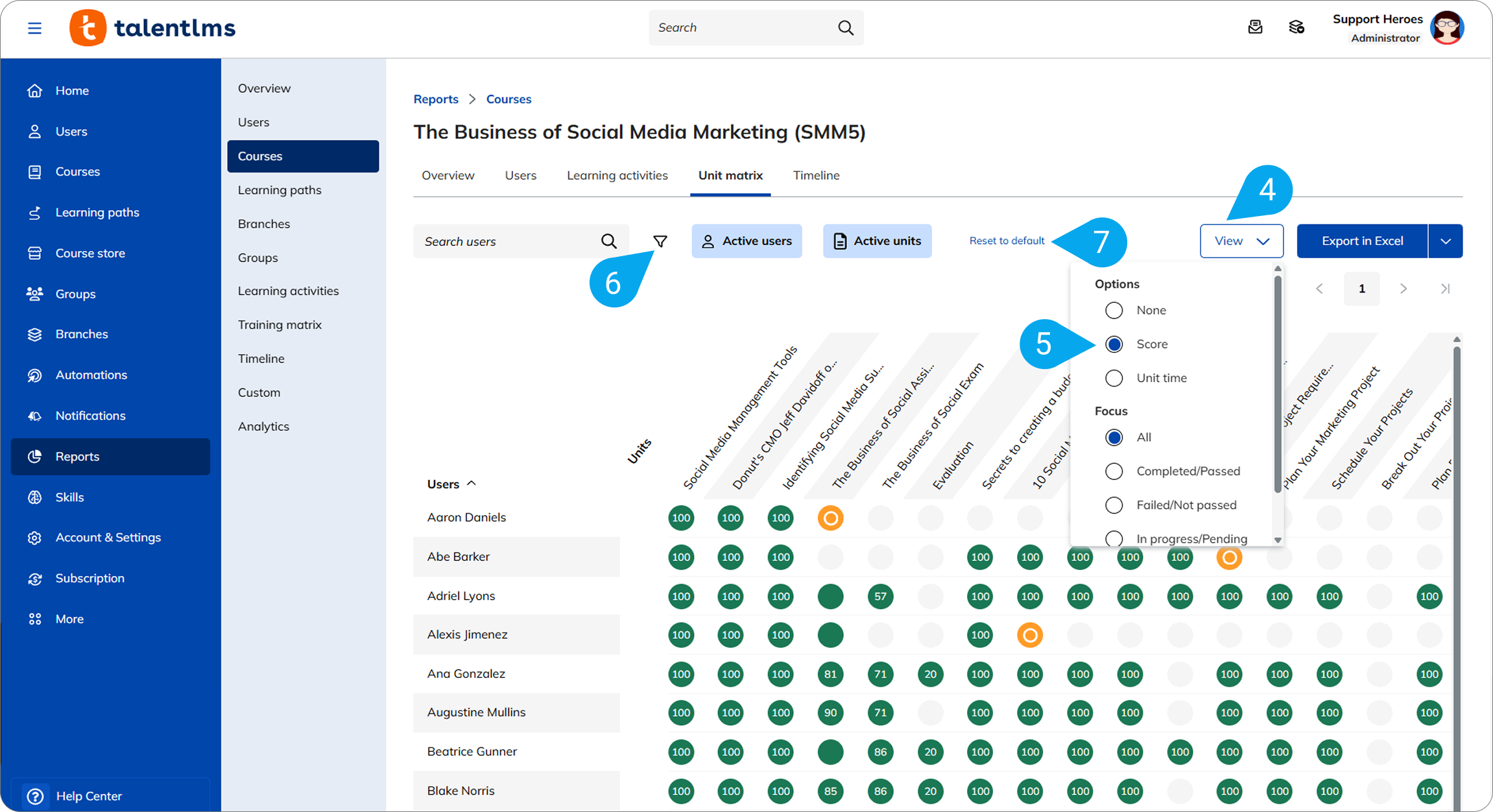Toggle Users column sort arrow
The height and width of the screenshot is (812, 1493).
(x=472, y=483)
